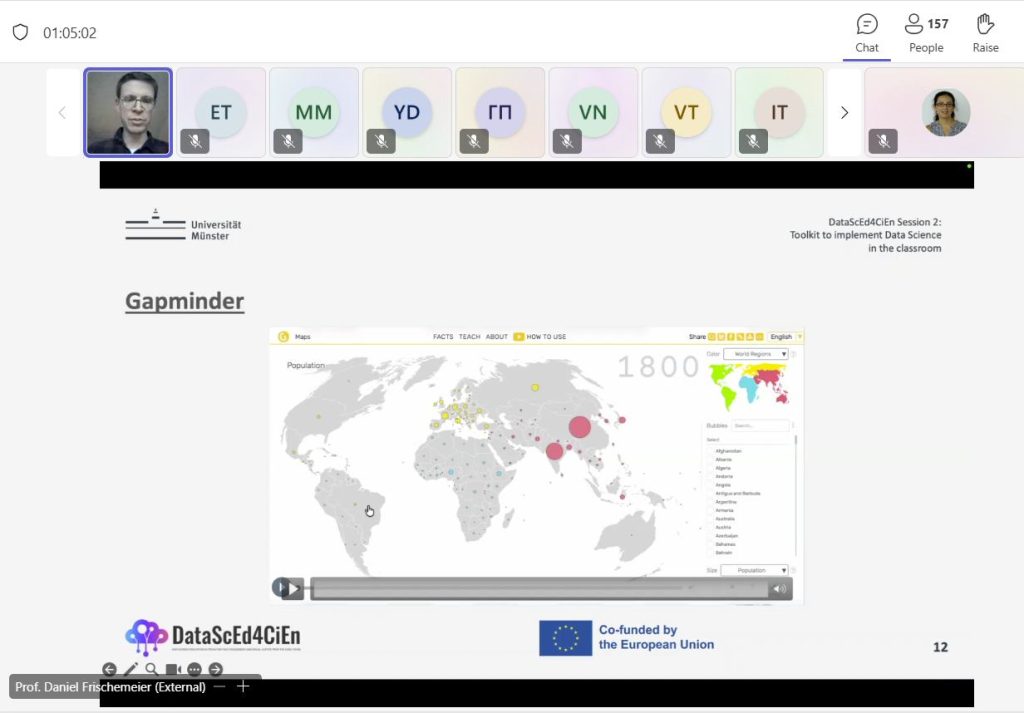The image size is (1024, 713).
Task: Select the ET participant tile
Action: coord(221,113)
